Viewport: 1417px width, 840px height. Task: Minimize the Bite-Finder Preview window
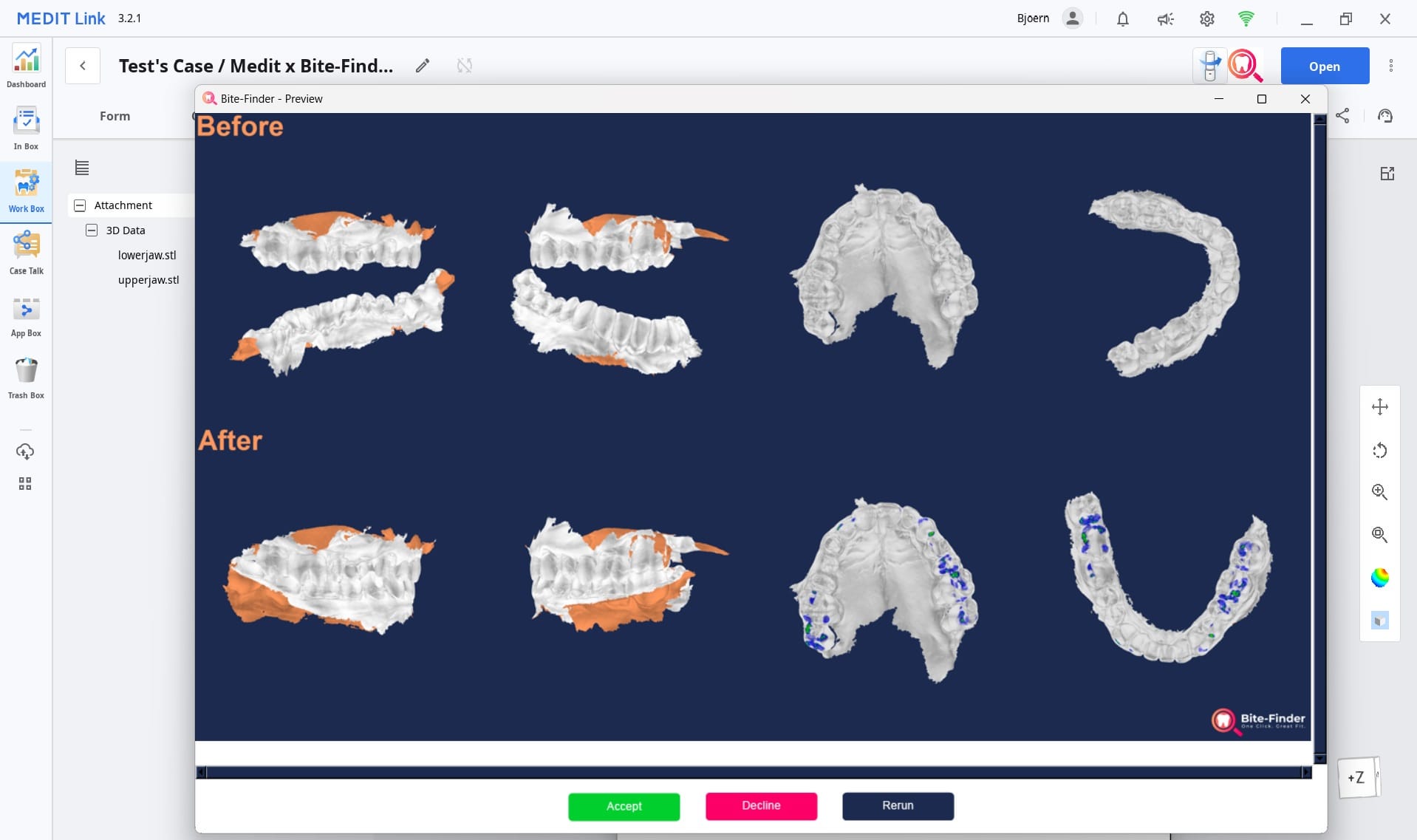1219,99
